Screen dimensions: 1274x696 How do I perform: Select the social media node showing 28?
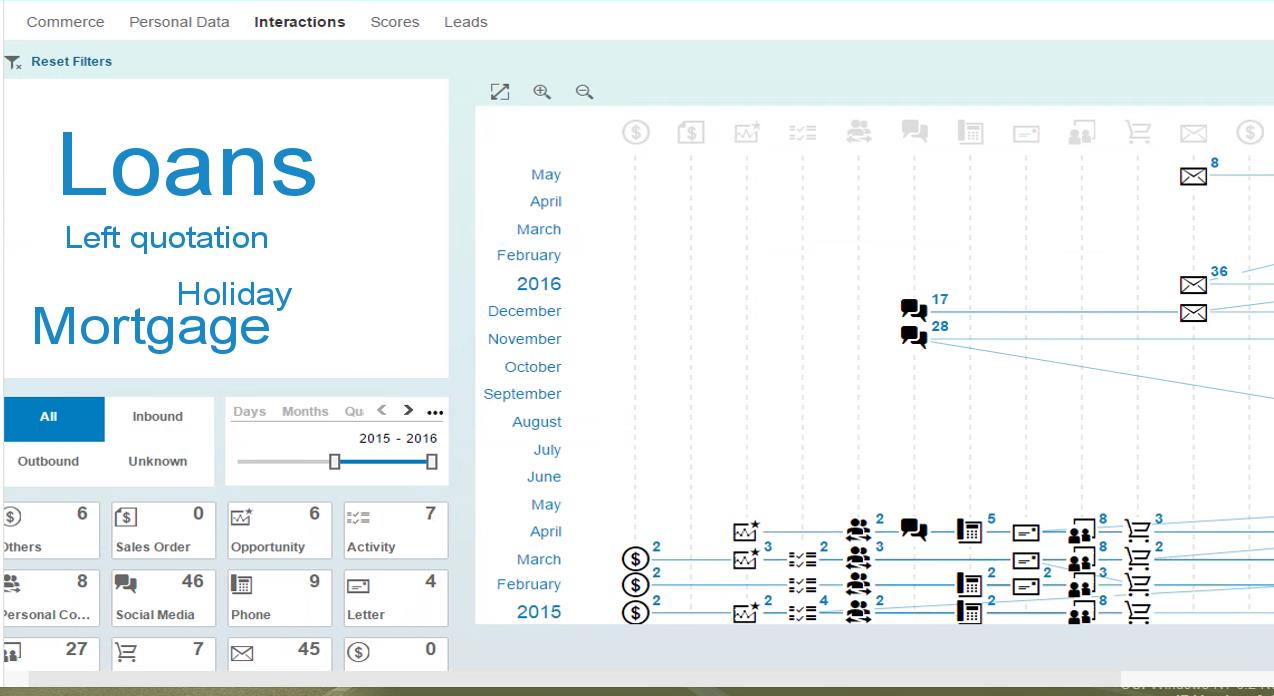[x=914, y=338]
